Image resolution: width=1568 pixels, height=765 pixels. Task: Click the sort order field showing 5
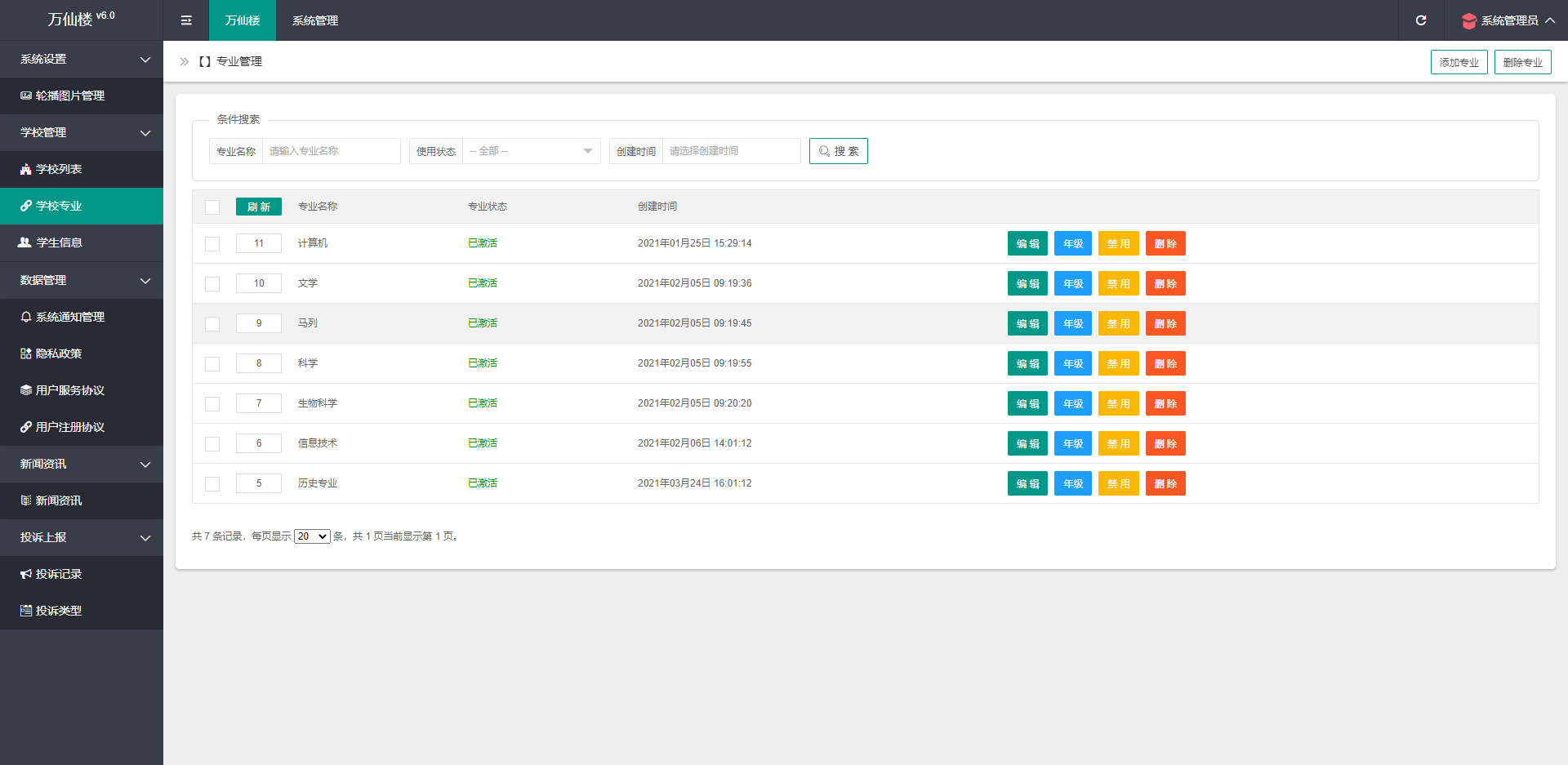(259, 483)
